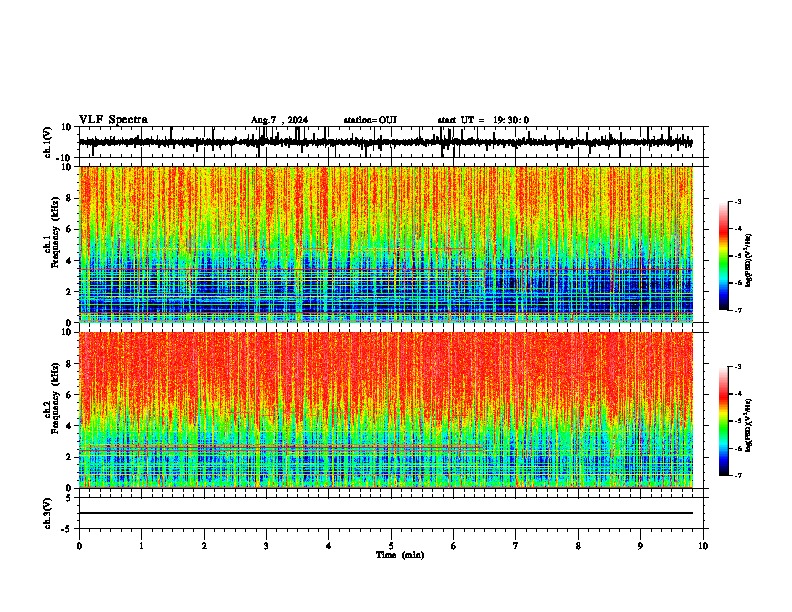Click the 'VLF Spectra' title text

click(x=113, y=120)
